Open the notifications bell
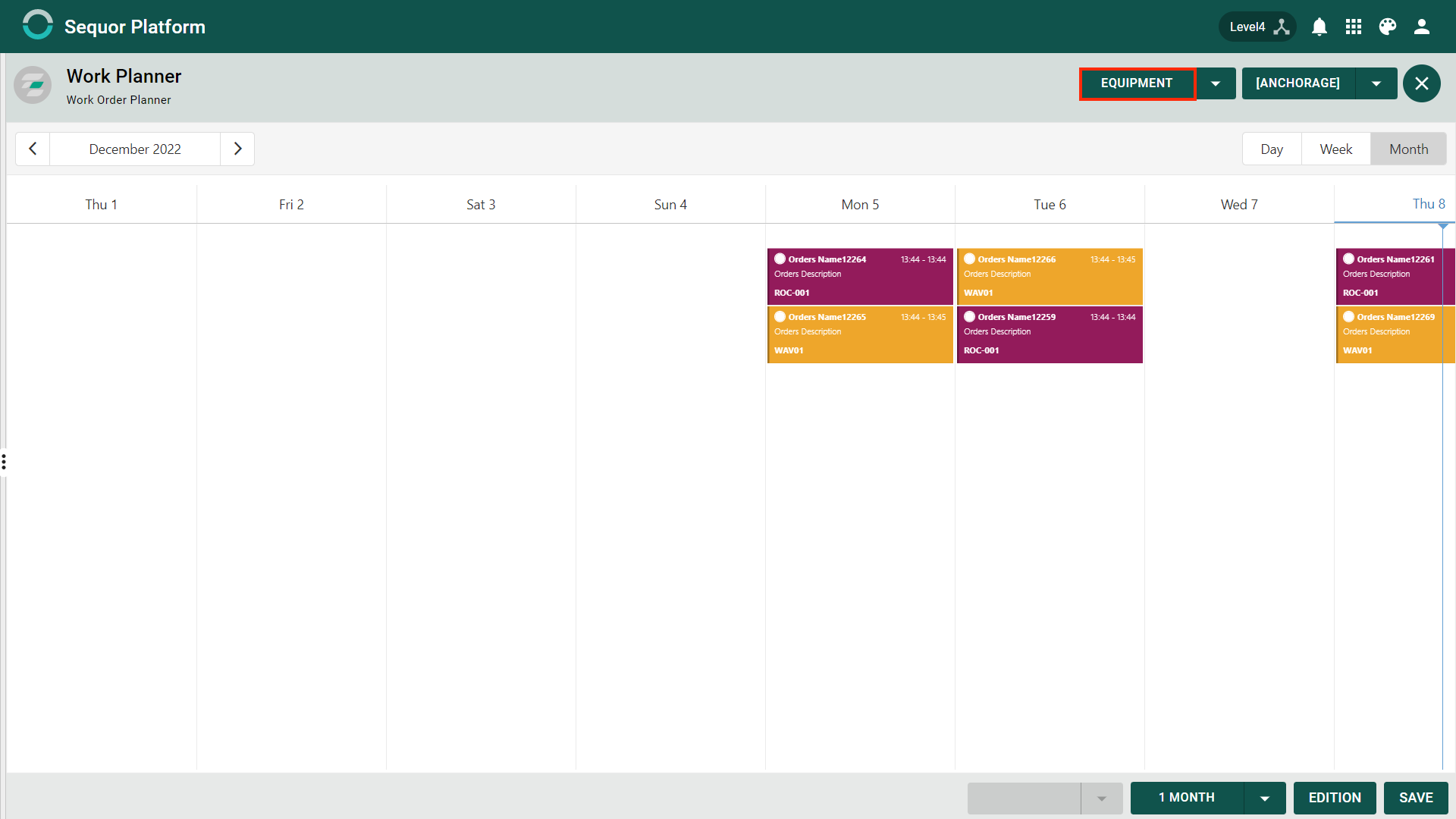This screenshot has width=1456, height=819. pos(1319,27)
